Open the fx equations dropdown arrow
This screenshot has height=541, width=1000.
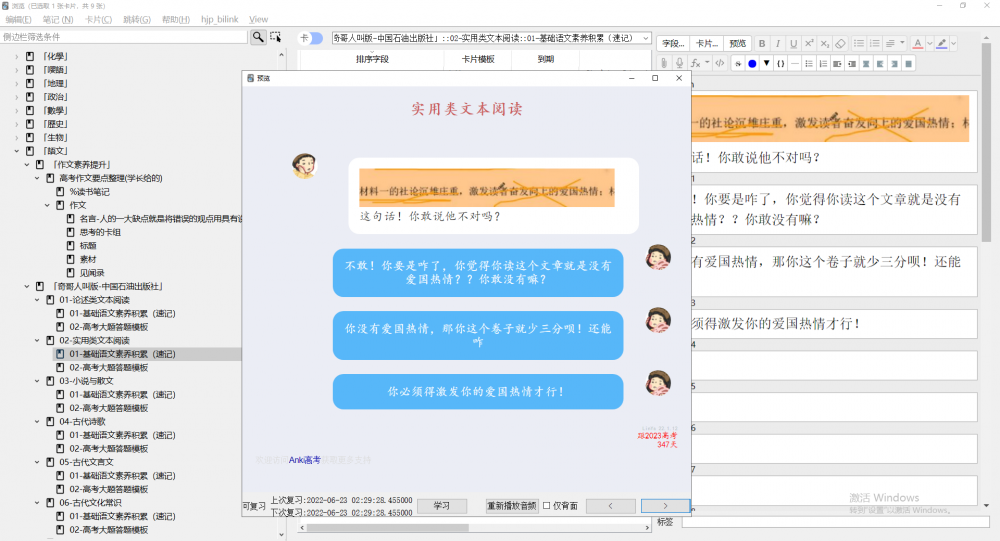tap(707, 63)
